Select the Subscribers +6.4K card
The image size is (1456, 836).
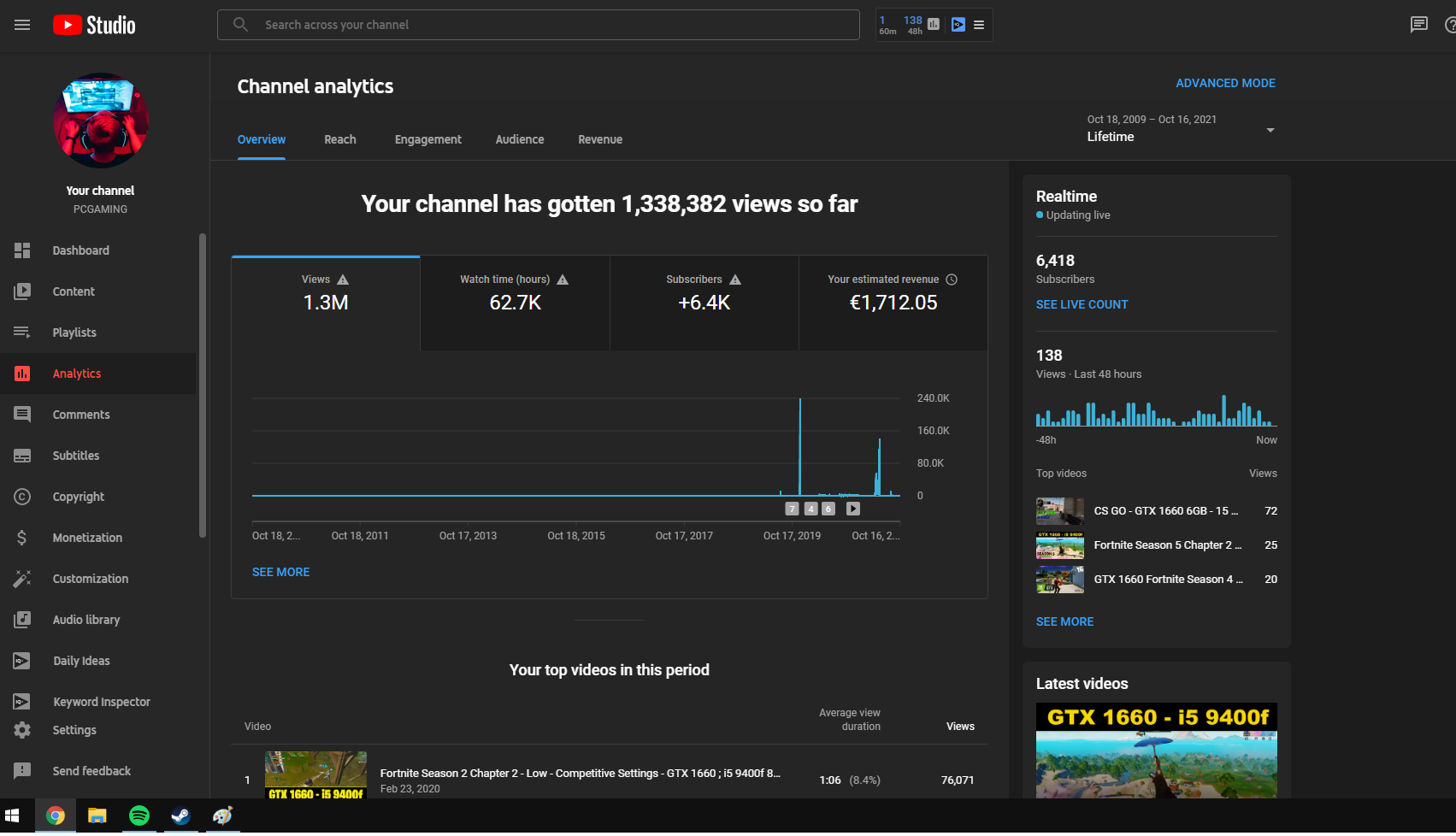tap(704, 303)
